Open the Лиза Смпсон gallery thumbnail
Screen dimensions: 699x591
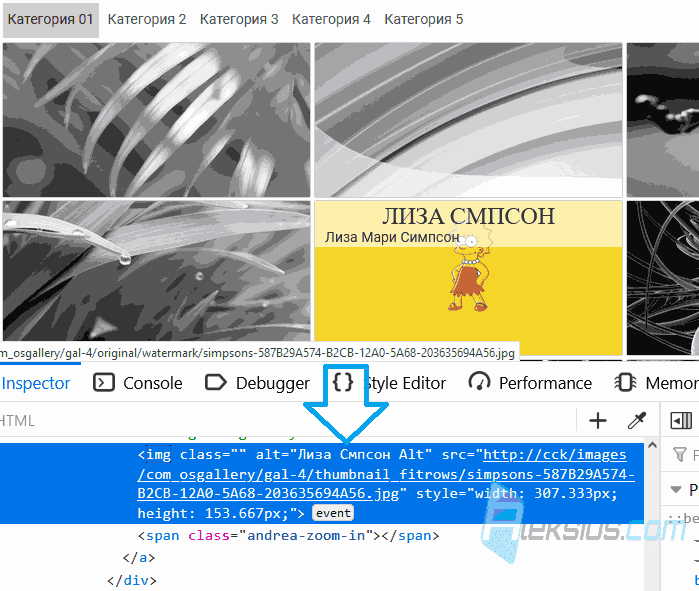pyautogui.click(x=469, y=278)
